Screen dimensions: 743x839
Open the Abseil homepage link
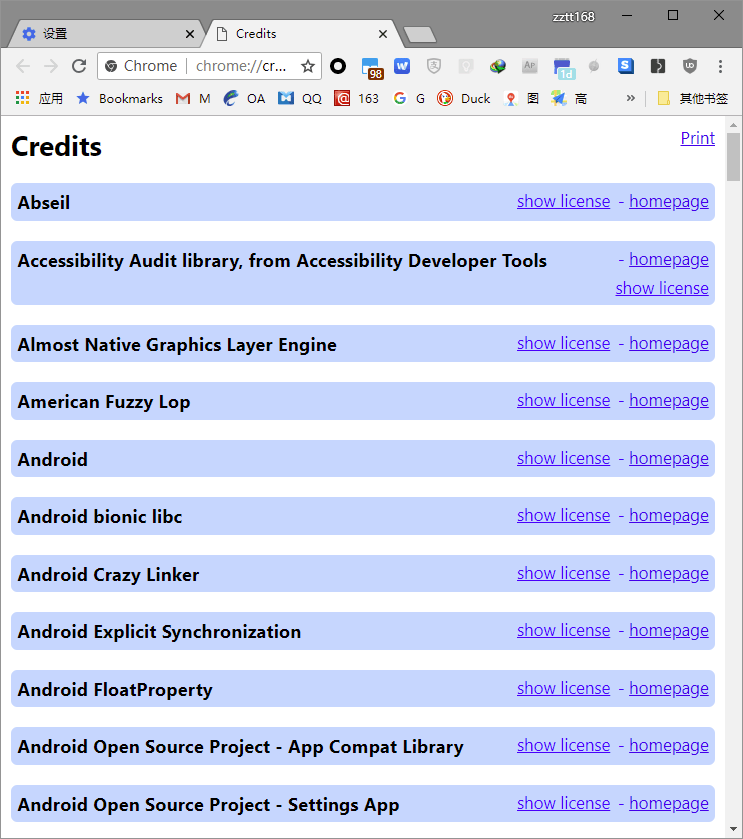(669, 201)
